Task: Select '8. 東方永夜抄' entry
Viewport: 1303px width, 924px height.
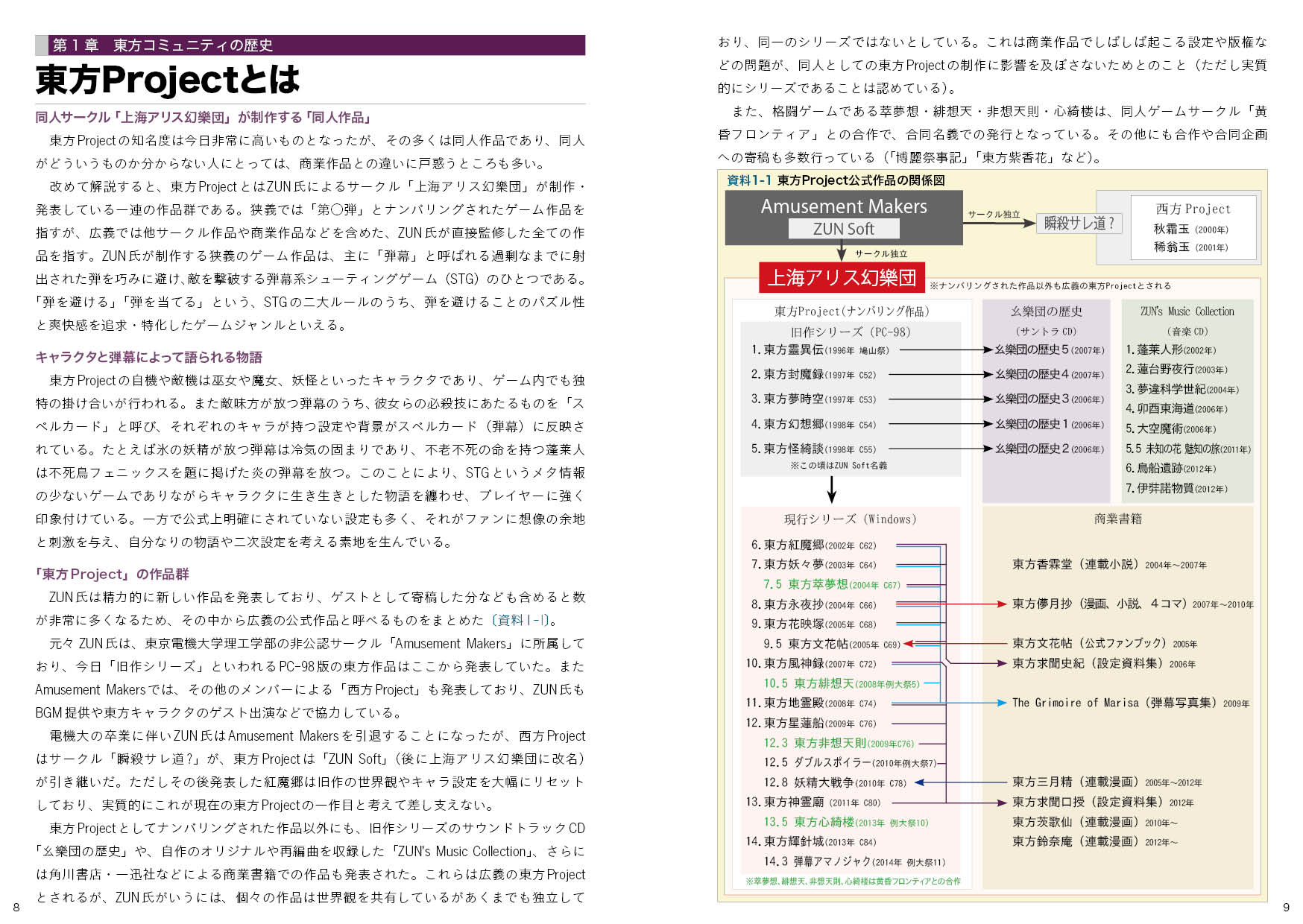Action: coord(813,605)
